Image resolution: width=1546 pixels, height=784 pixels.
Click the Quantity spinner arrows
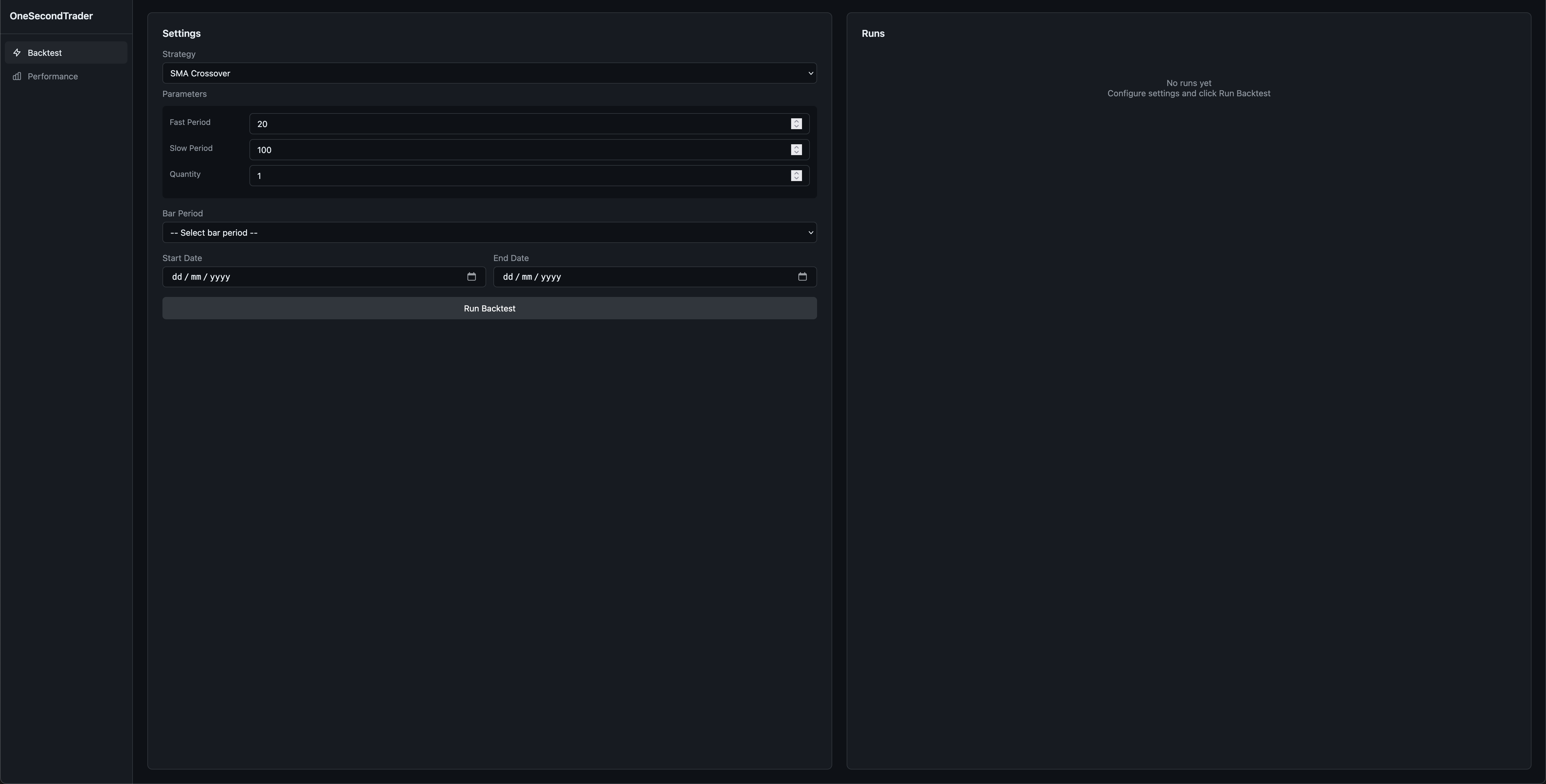(x=796, y=176)
